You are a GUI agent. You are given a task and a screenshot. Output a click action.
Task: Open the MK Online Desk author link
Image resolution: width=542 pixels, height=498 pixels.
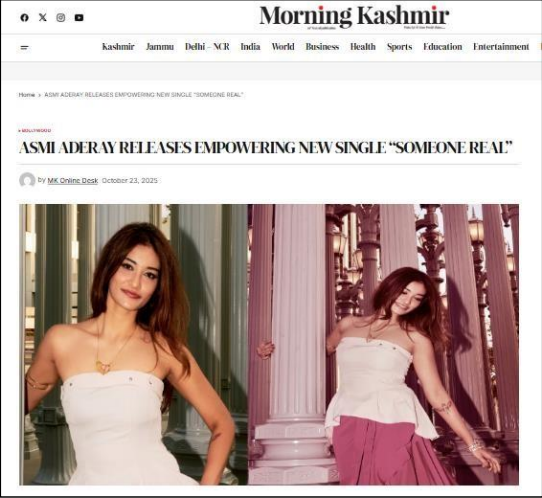pos(73,180)
